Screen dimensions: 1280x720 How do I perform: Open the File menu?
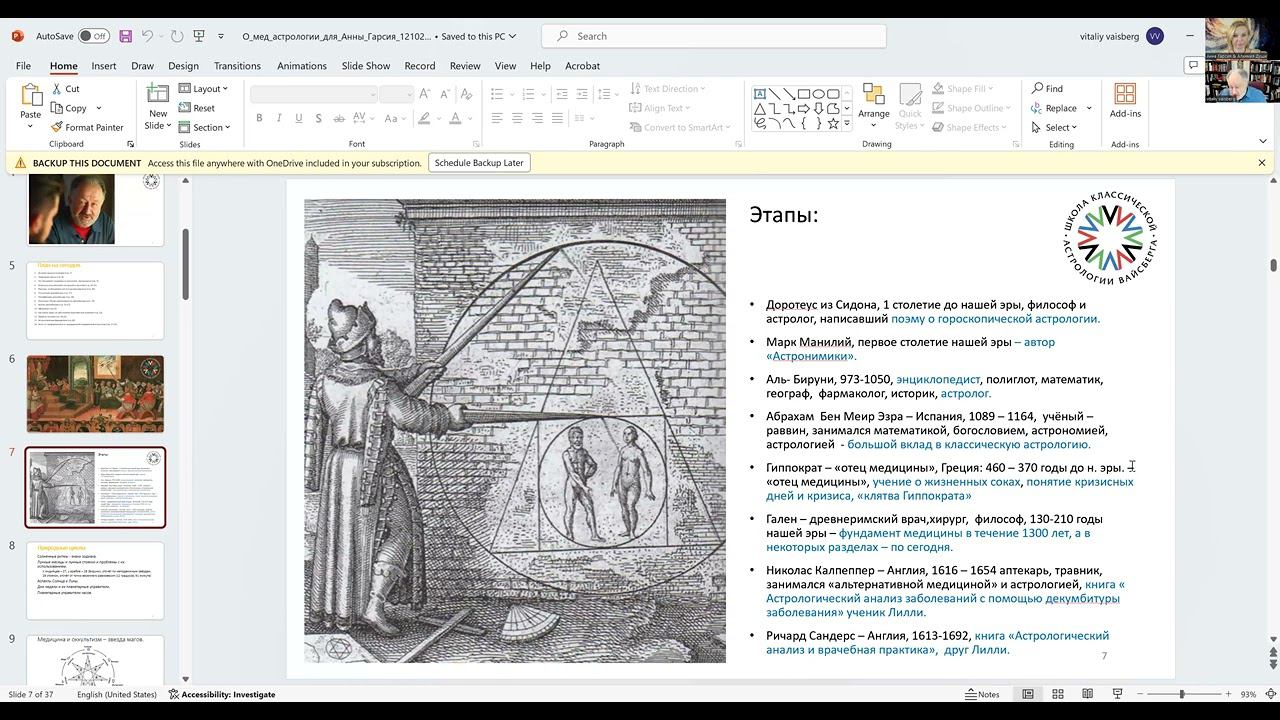(x=23, y=66)
